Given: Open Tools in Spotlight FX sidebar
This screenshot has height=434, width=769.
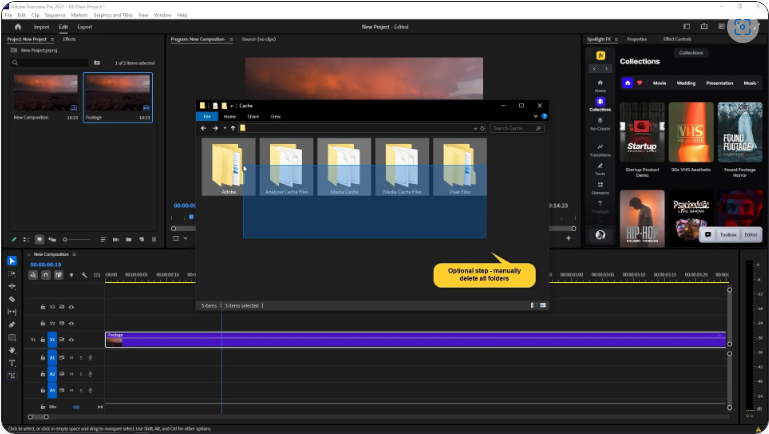Looking at the screenshot, I should click(x=600, y=169).
